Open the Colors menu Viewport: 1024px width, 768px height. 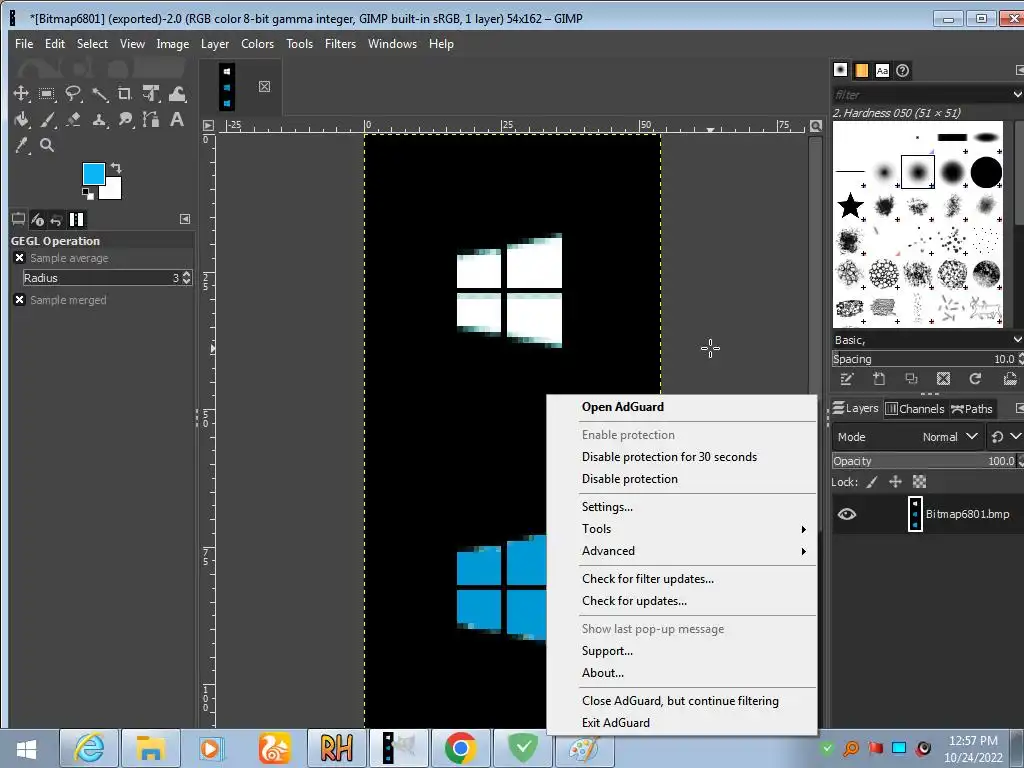tap(257, 44)
